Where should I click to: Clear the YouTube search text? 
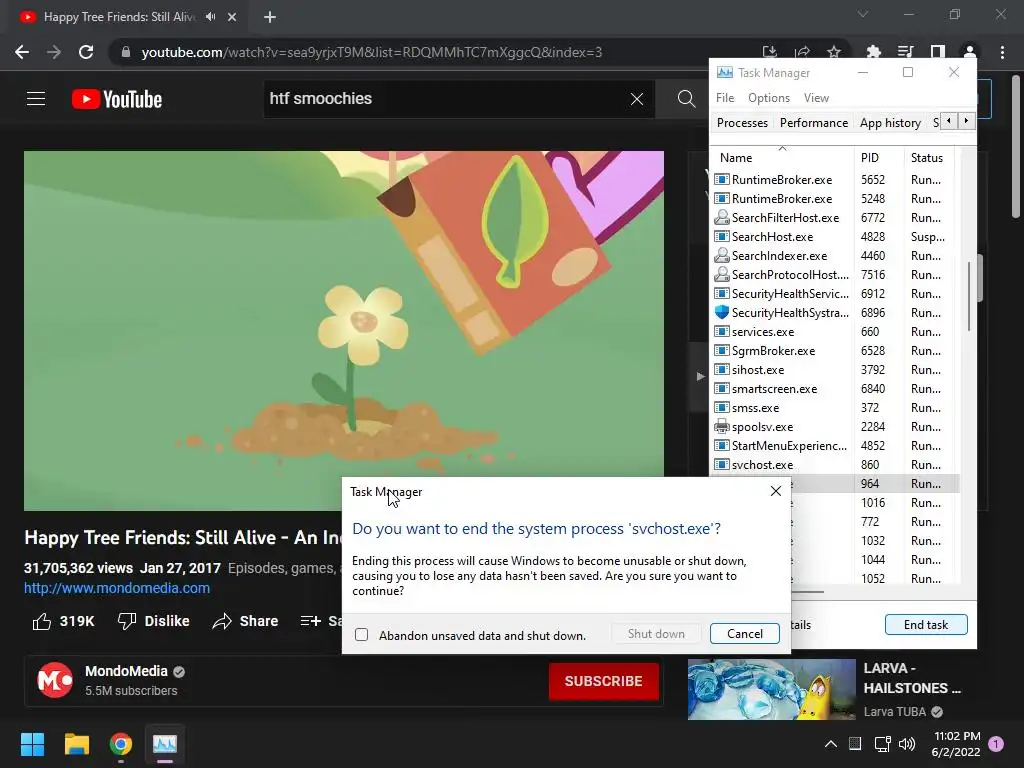(637, 99)
